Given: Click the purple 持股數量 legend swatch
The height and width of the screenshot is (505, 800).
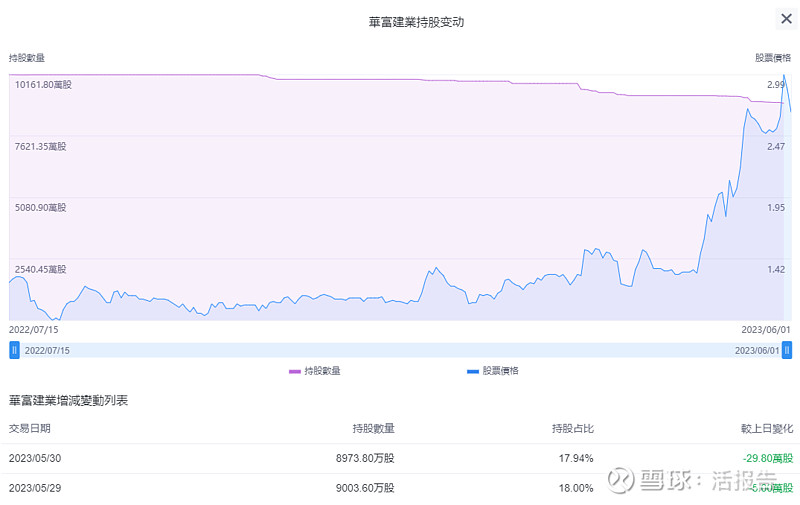Looking at the screenshot, I should [295, 371].
